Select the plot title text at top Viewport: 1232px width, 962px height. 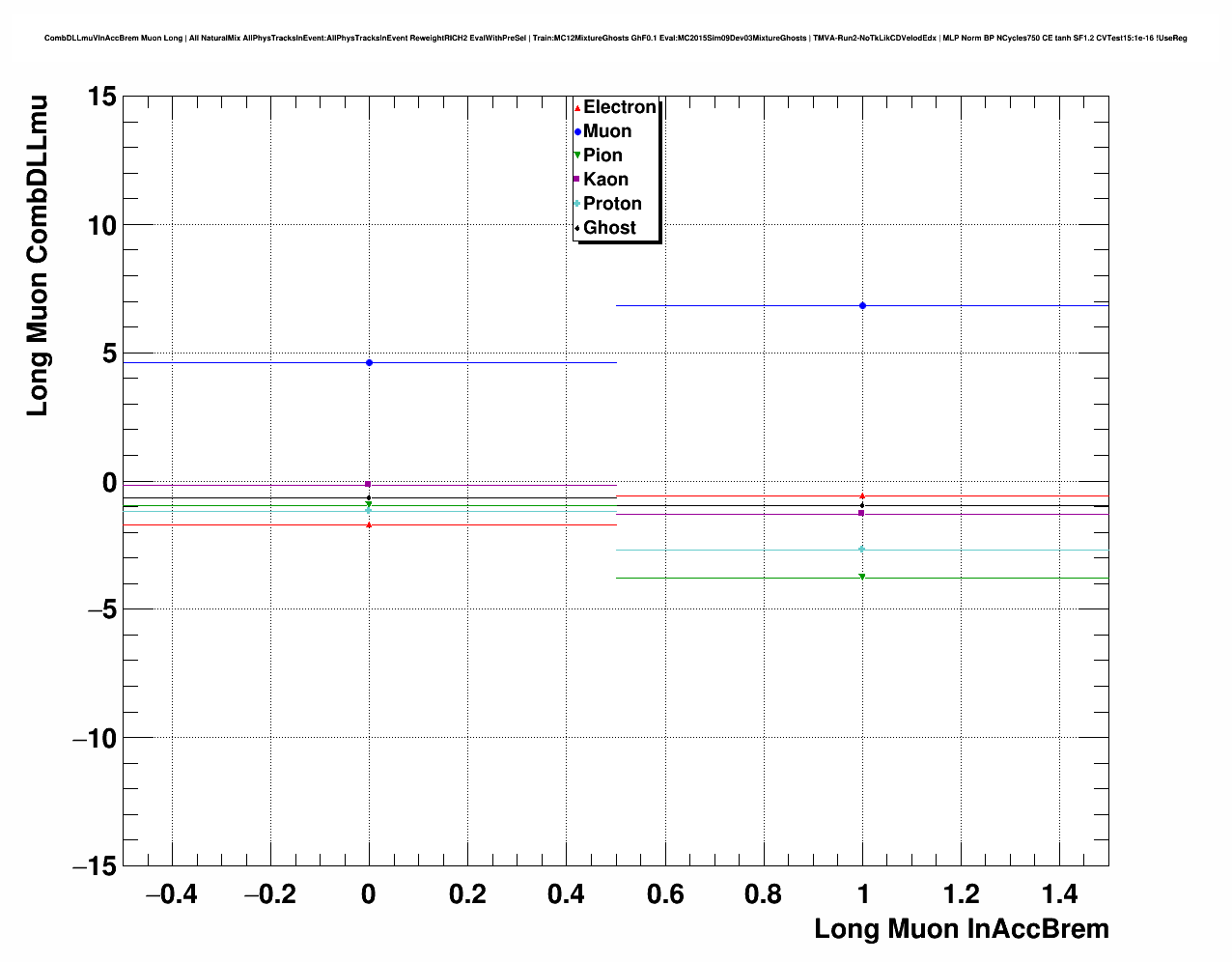coord(615,39)
